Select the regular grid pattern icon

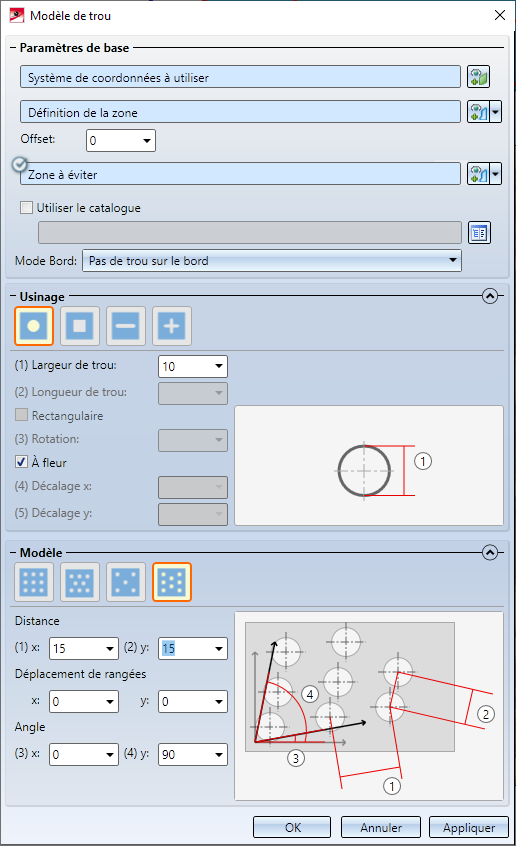[x=34, y=582]
